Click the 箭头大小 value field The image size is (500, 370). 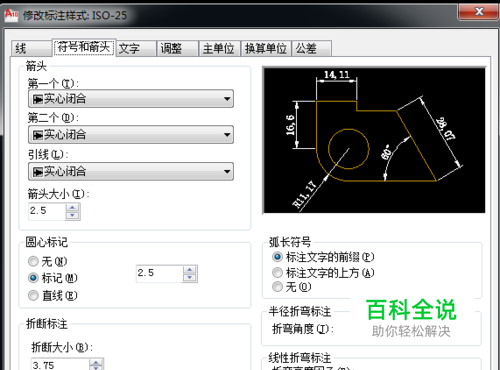(47, 211)
